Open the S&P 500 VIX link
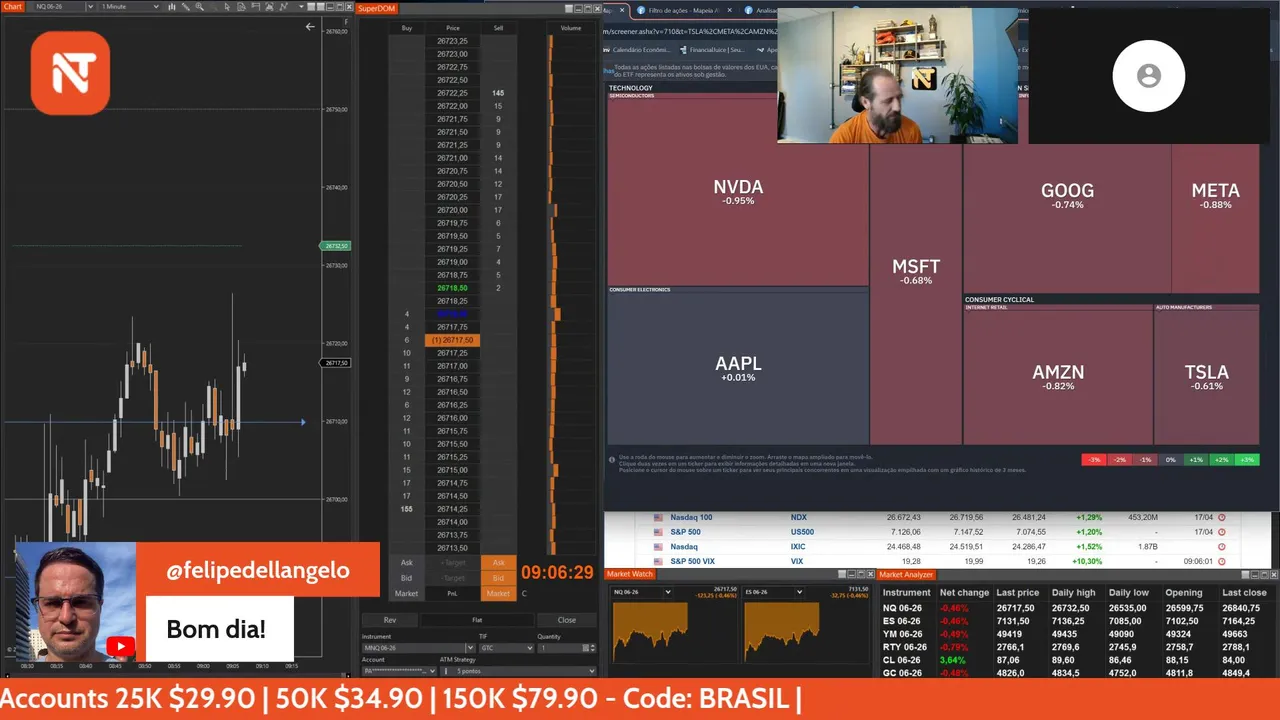The width and height of the screenshot is (1280, 720). 693,561
